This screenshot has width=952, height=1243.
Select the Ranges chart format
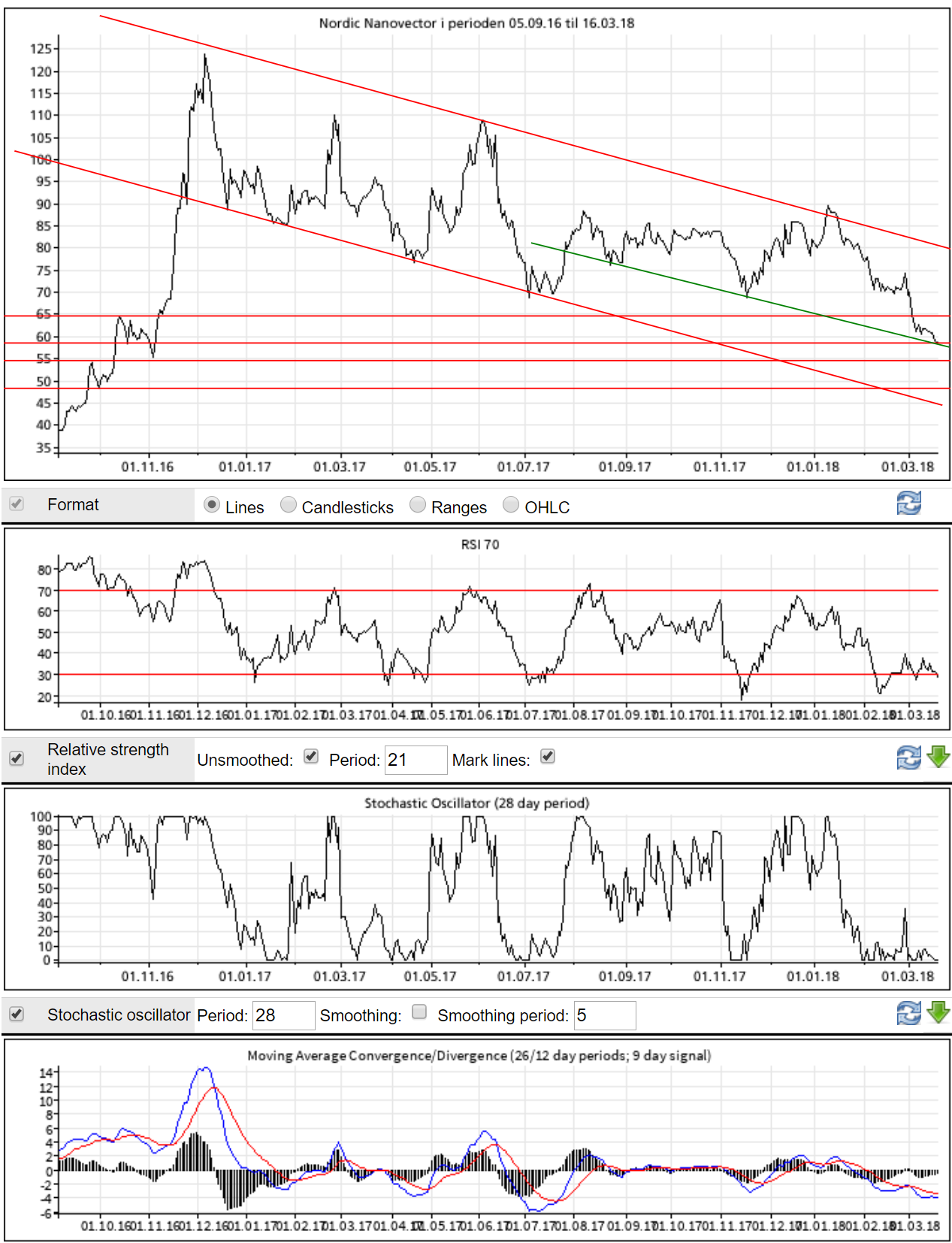(x=418, y=505)
